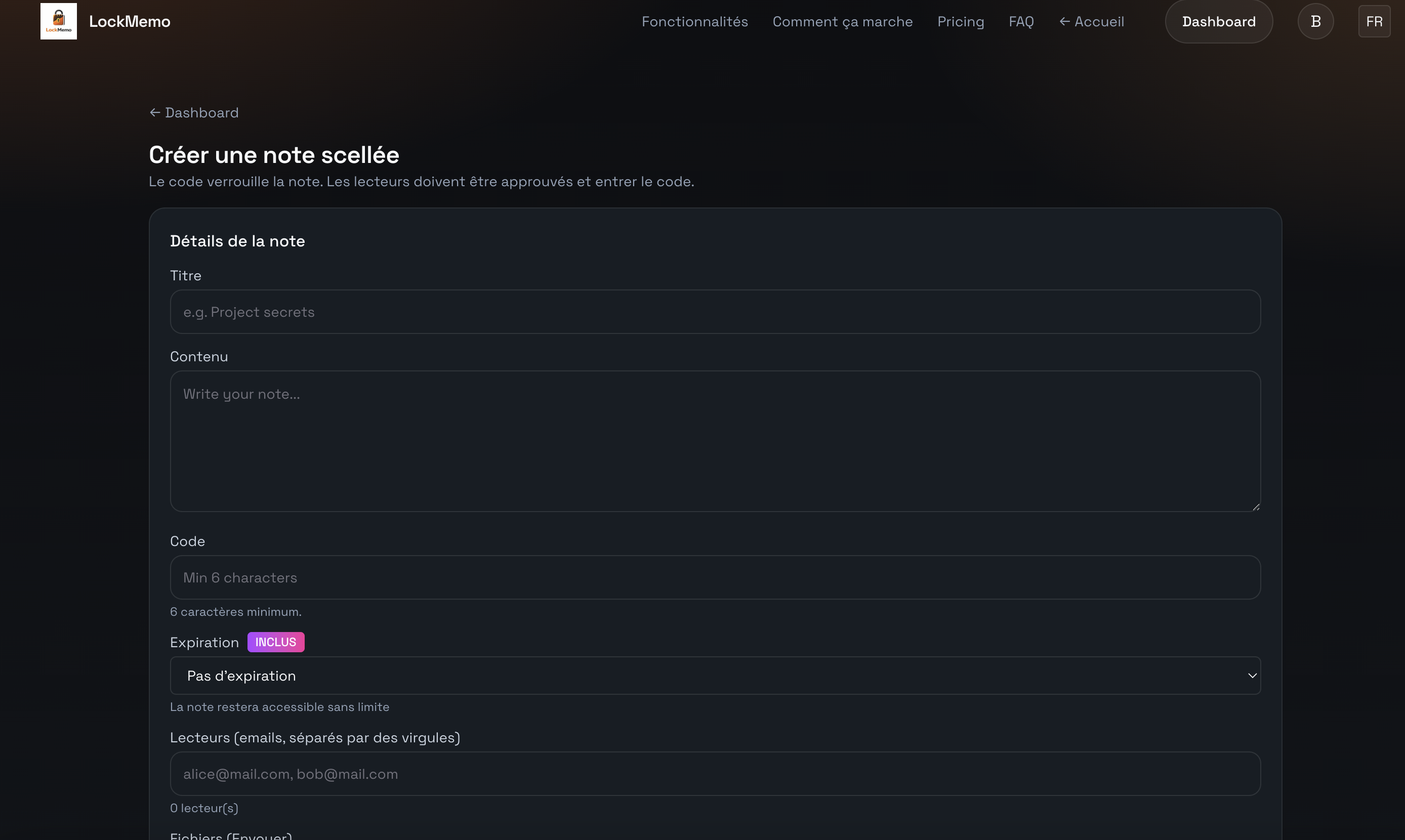Click the back arrow beside Dashboard link

tap(155, 112)
